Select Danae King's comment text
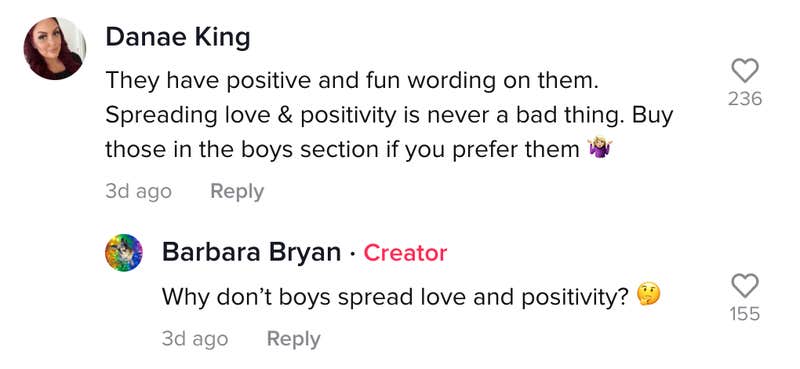 389,115
